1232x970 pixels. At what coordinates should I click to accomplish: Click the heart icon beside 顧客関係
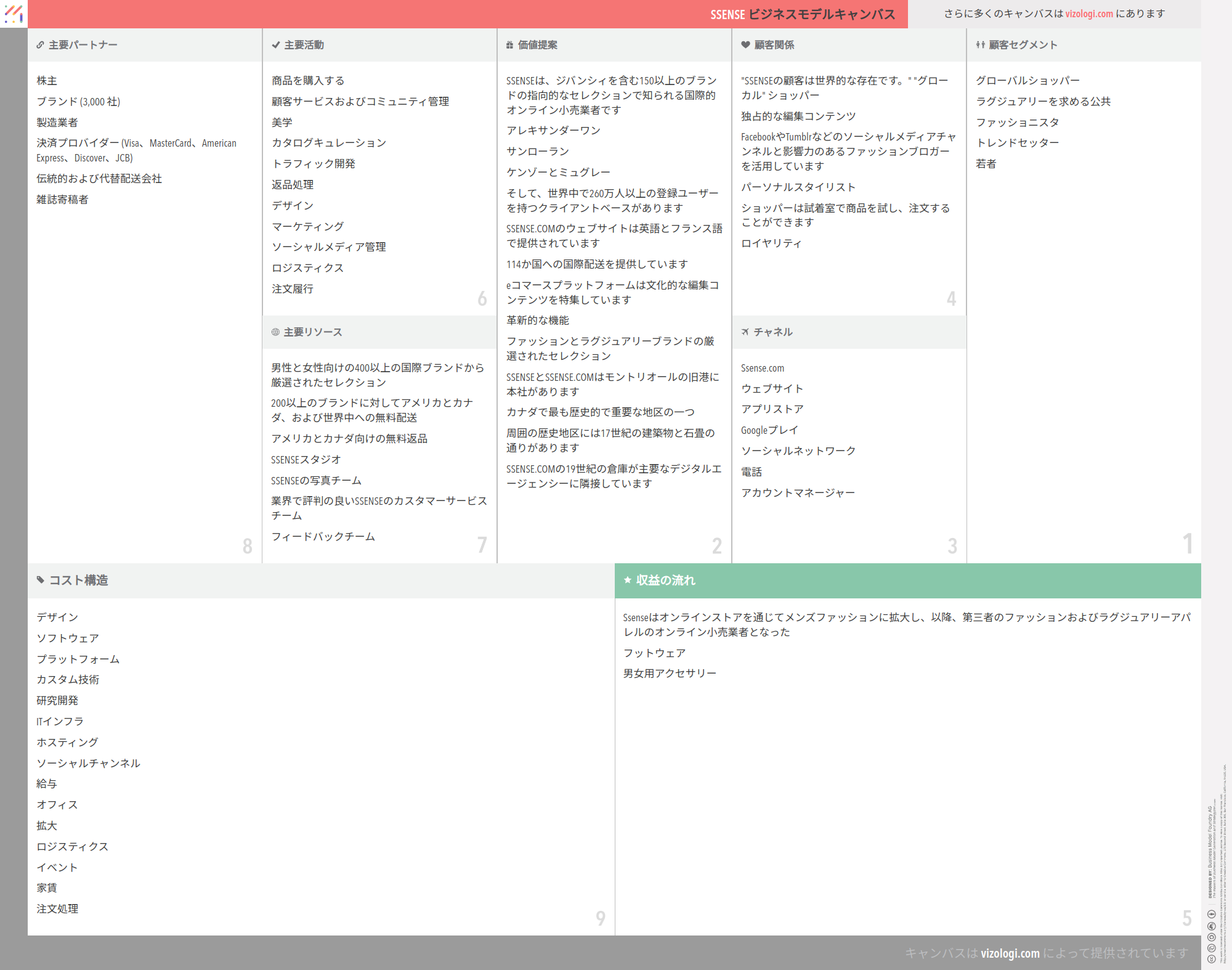(x=745, y=45)
